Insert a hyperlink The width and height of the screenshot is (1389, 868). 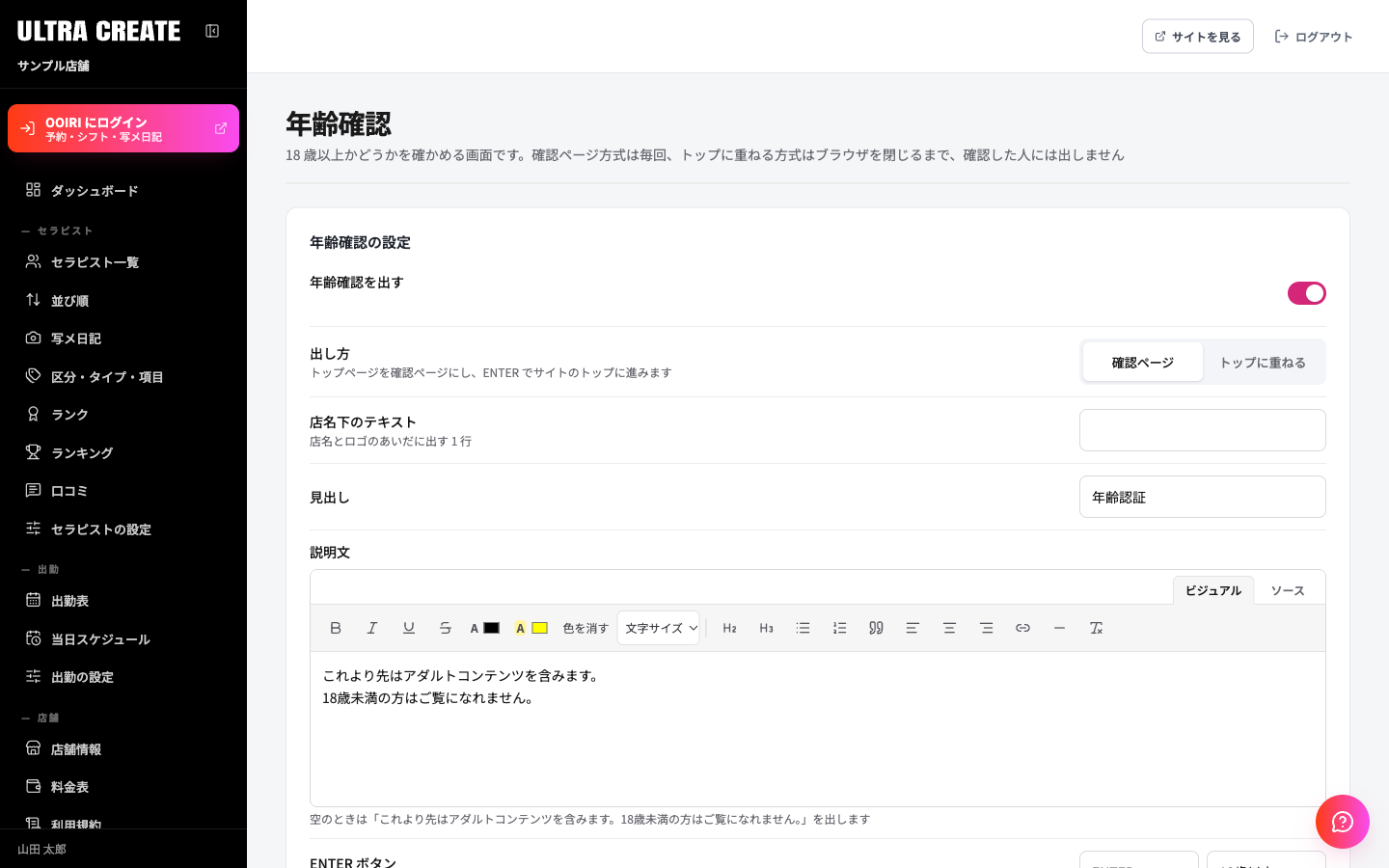coord(1022,628)
